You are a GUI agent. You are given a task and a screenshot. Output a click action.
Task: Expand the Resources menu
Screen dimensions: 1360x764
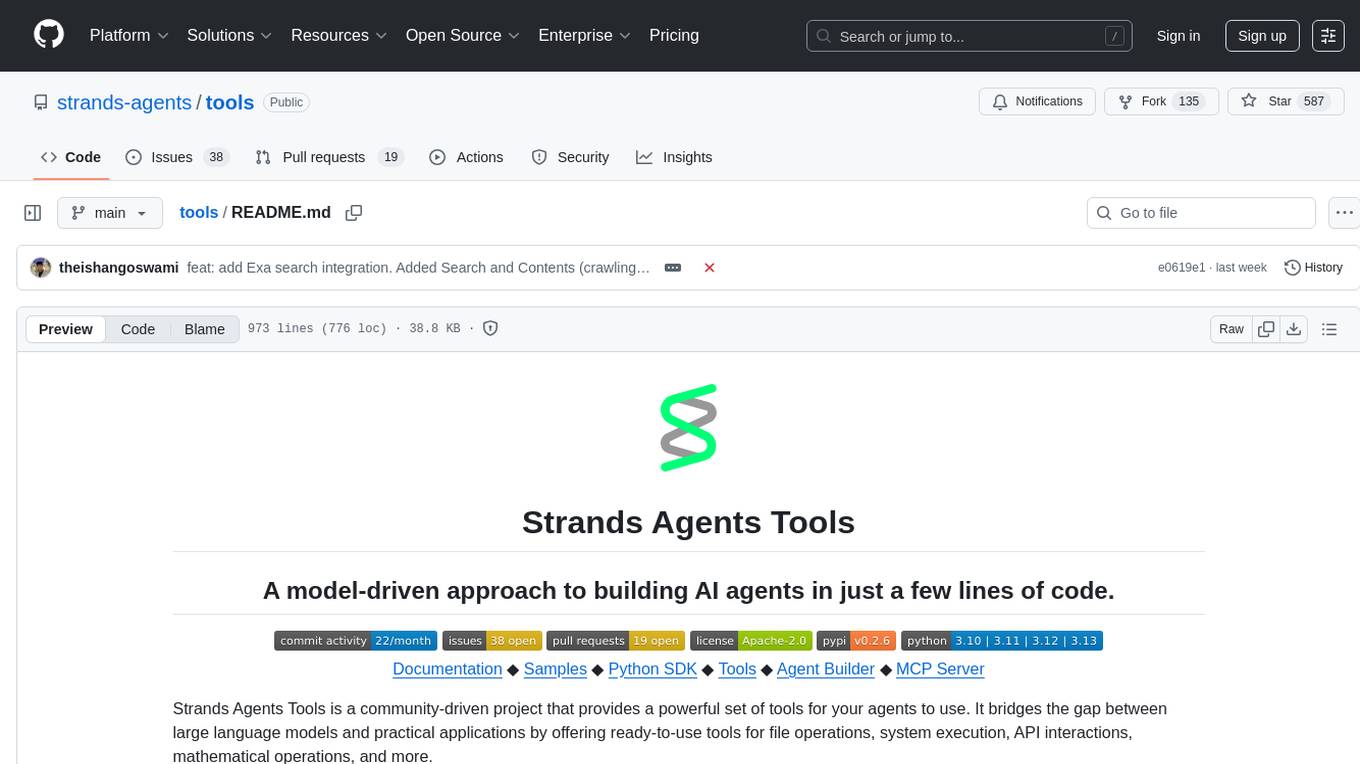[x=339, y=35]
